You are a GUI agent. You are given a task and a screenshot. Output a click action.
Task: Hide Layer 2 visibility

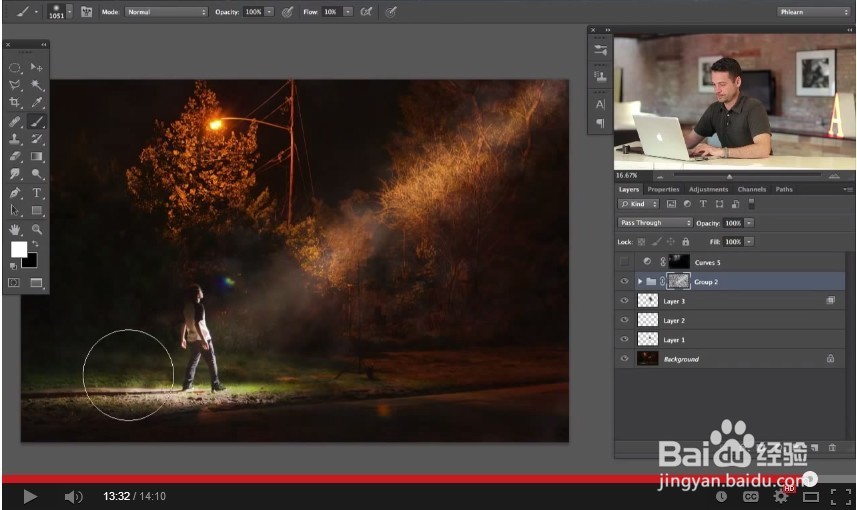(x=624, y=320)
